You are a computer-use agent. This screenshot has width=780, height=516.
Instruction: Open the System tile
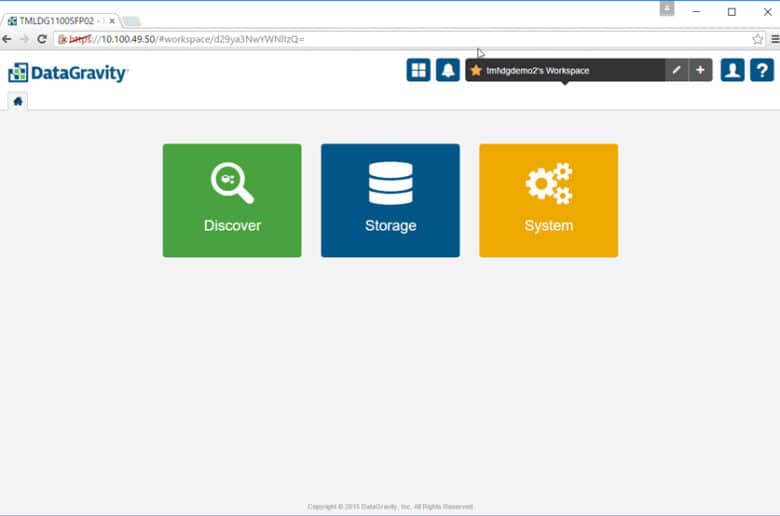(549, 201)
